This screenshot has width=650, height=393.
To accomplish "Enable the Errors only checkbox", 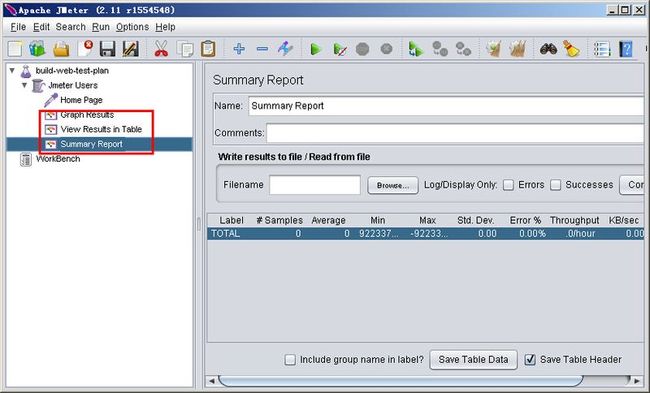I will (508, 185).
